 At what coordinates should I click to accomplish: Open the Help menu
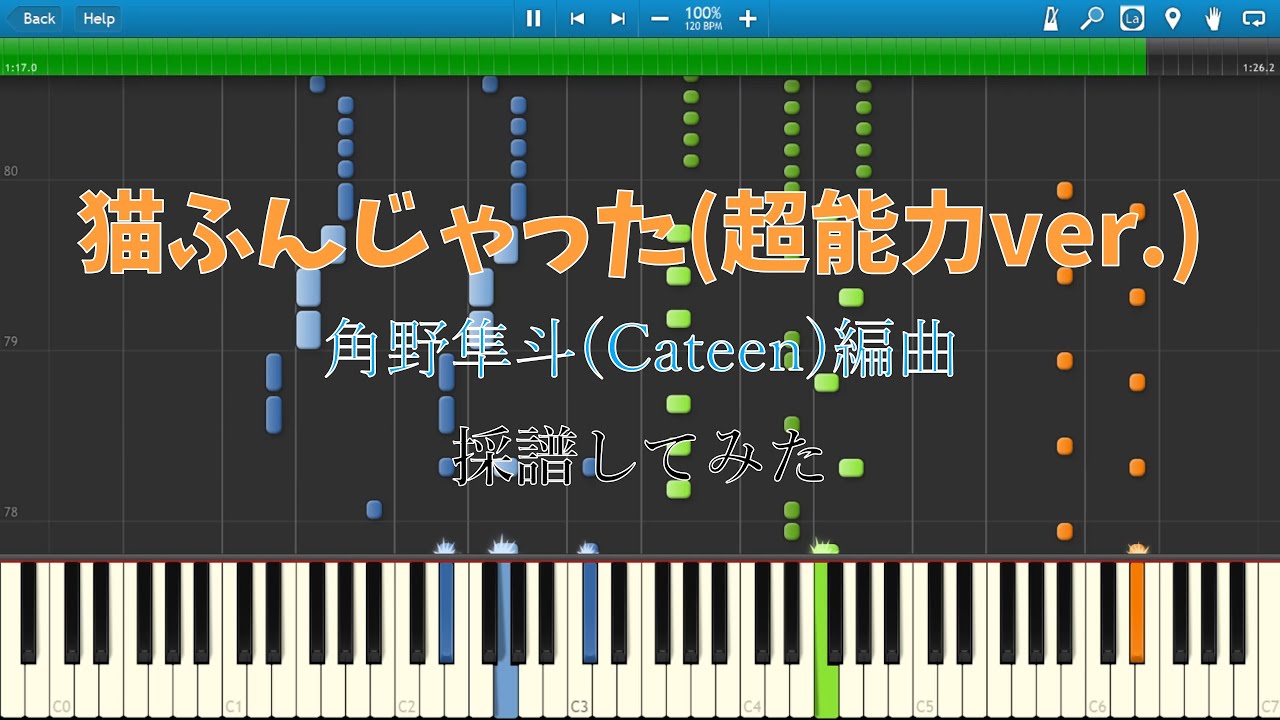point(98,18)
